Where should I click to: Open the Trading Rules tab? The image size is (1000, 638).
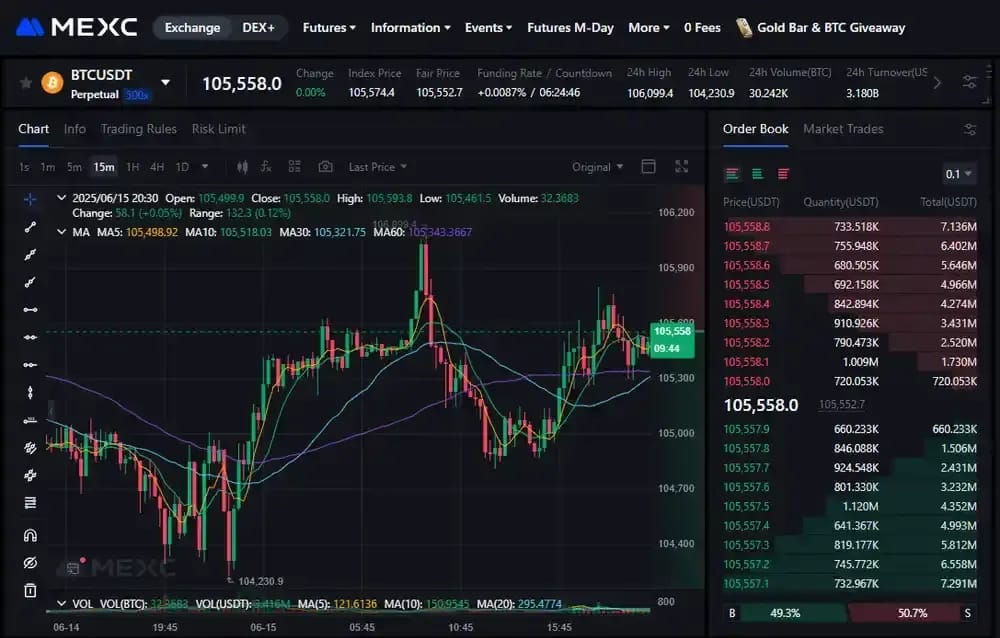[138, 129]
